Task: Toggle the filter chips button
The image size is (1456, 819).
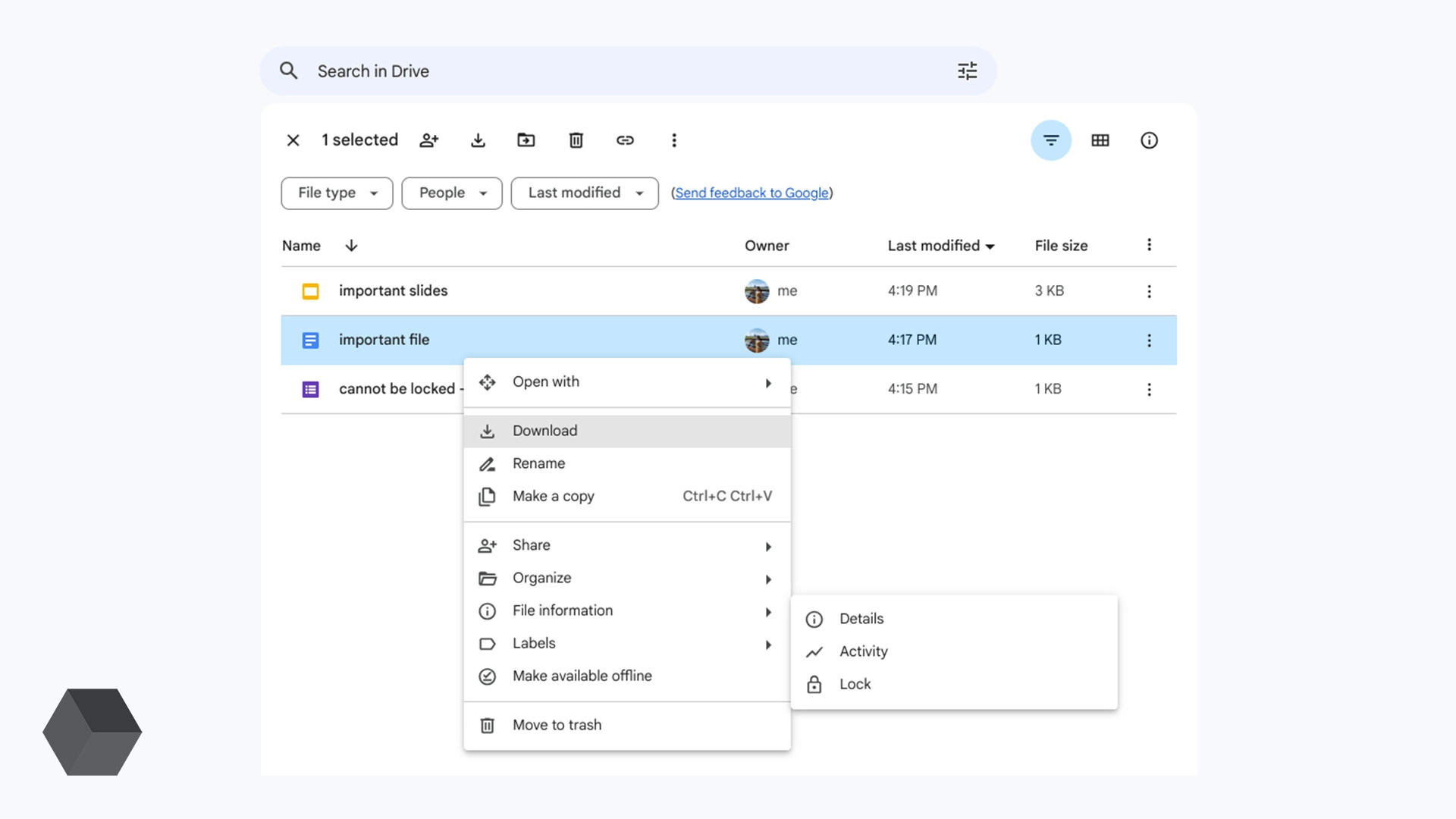Action: point(1050,140)
